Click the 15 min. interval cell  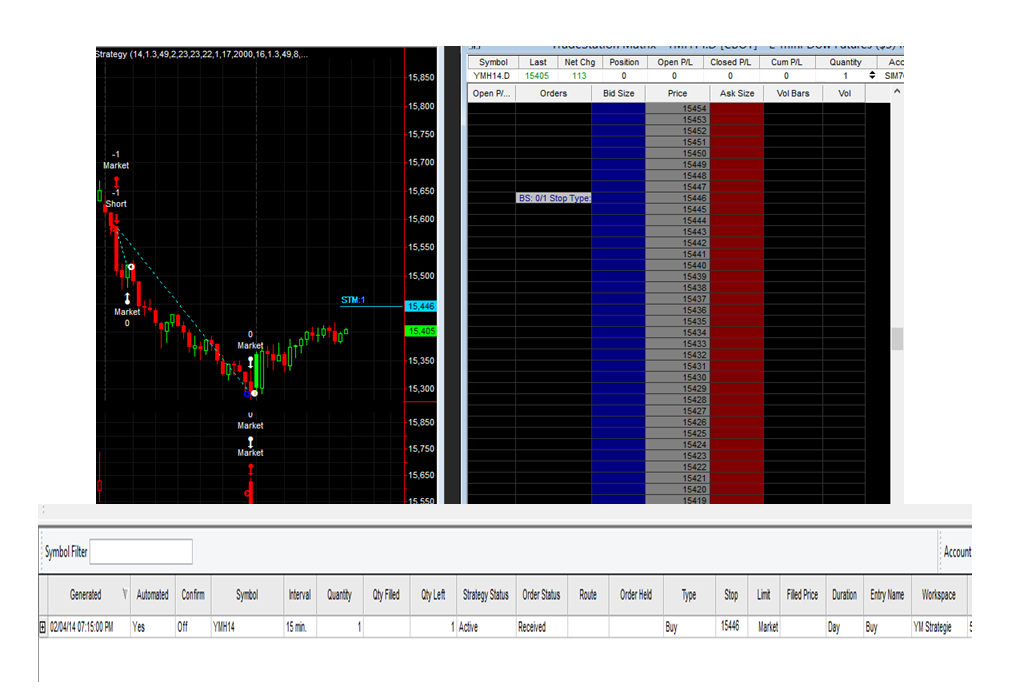[299, 627]
